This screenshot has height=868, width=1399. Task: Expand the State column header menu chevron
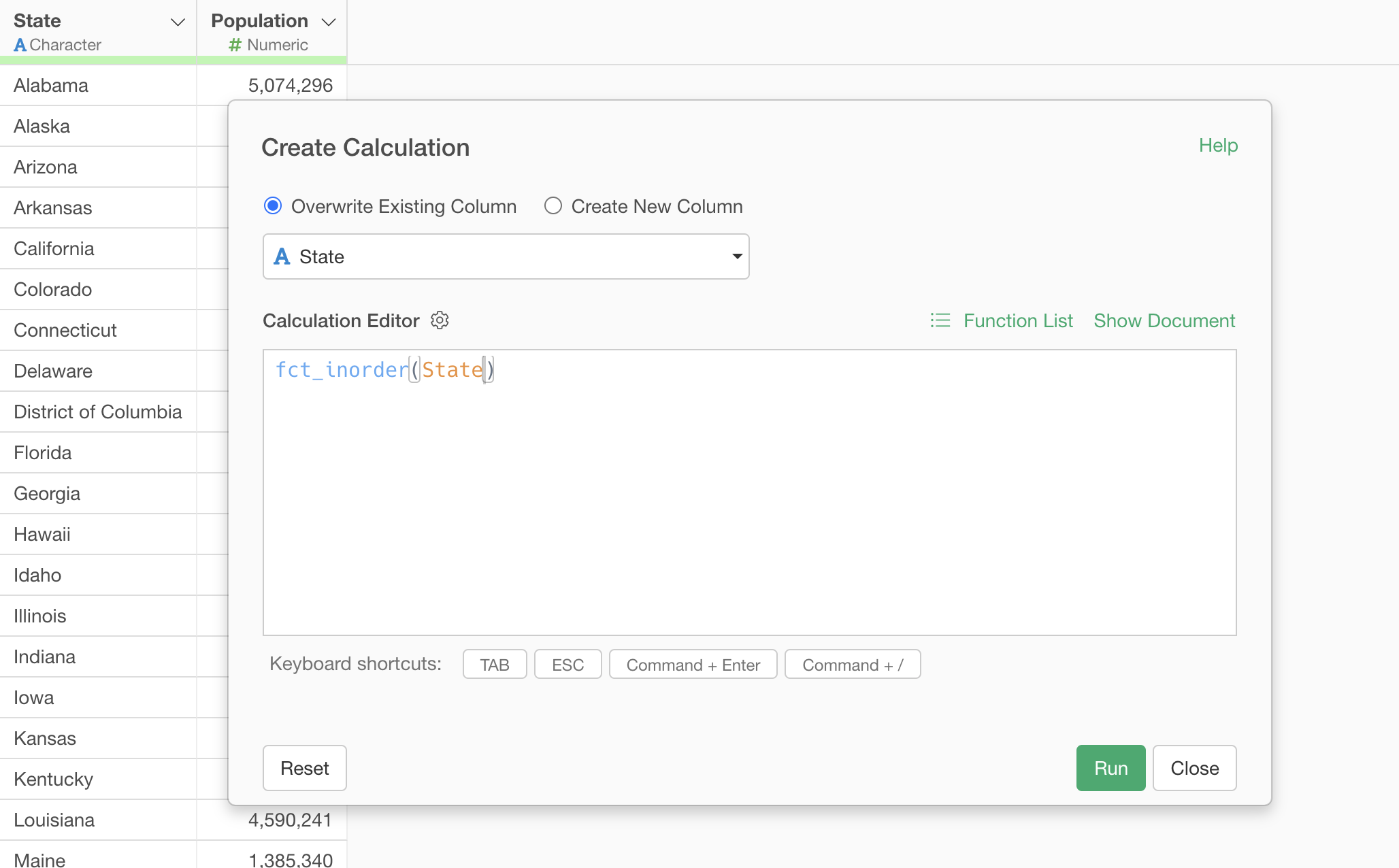click(x=178, y=22)
